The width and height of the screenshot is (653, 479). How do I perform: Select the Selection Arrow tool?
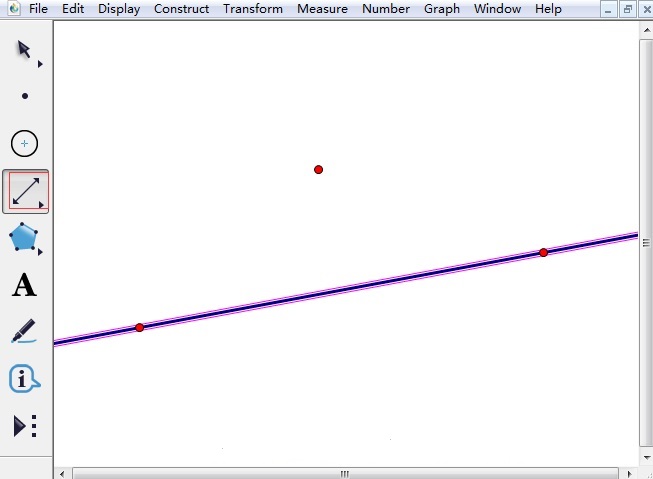tap(24, 50)
